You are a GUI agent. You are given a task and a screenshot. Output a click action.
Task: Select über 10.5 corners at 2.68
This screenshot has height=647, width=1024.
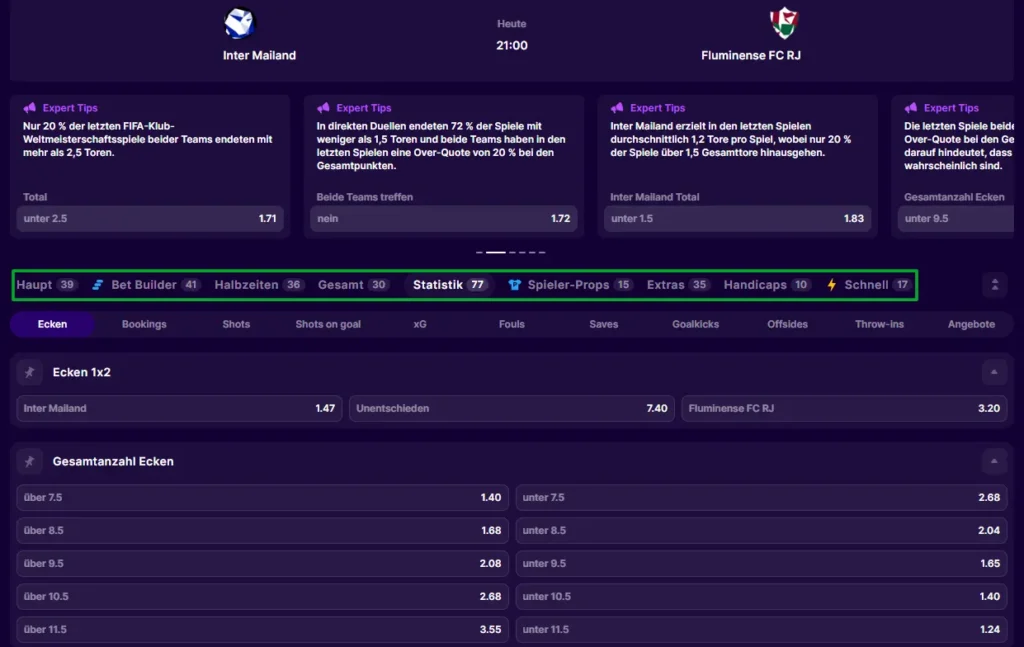pos(263,597)
